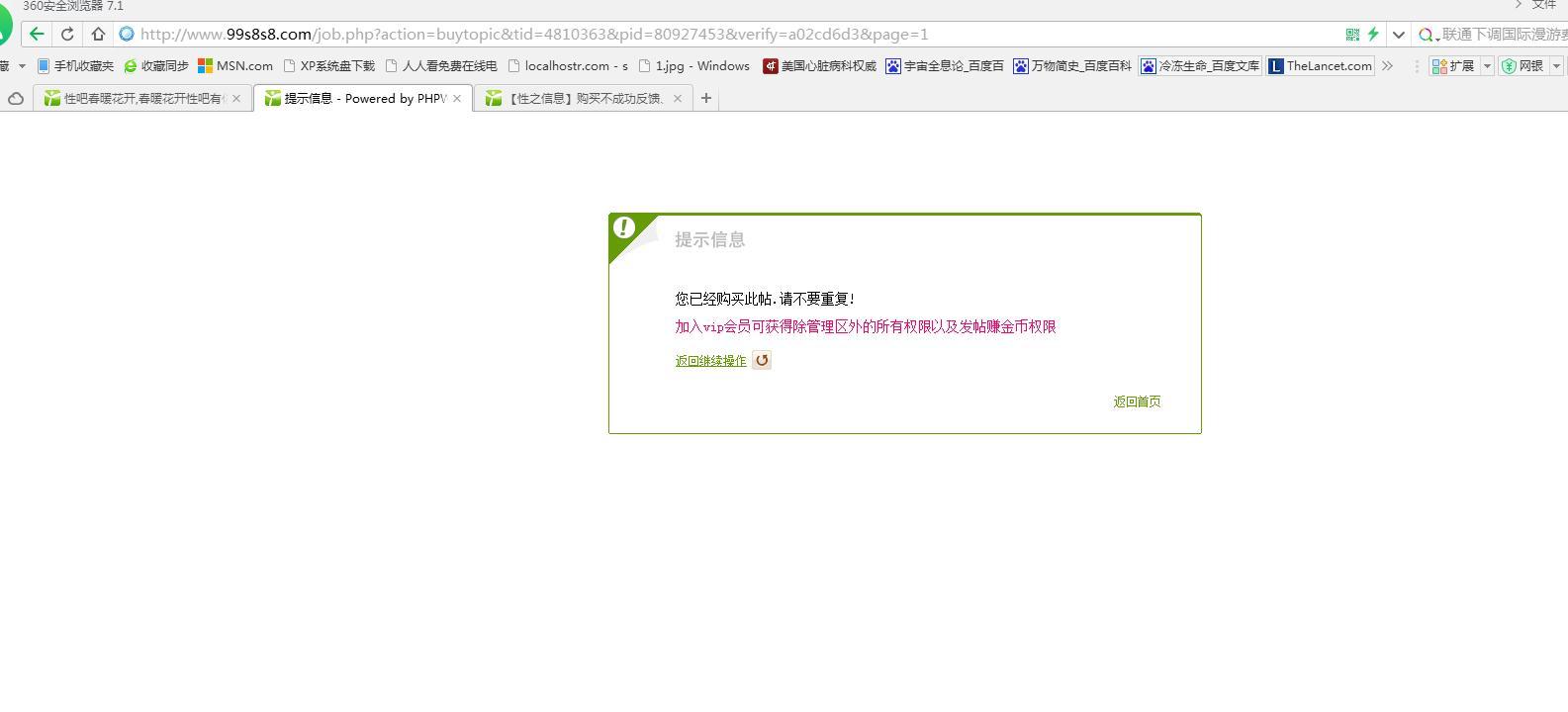Screen dimensions: 1568x712
Task: Open the 收藏同步 bookmark
Action: (156, 66)
